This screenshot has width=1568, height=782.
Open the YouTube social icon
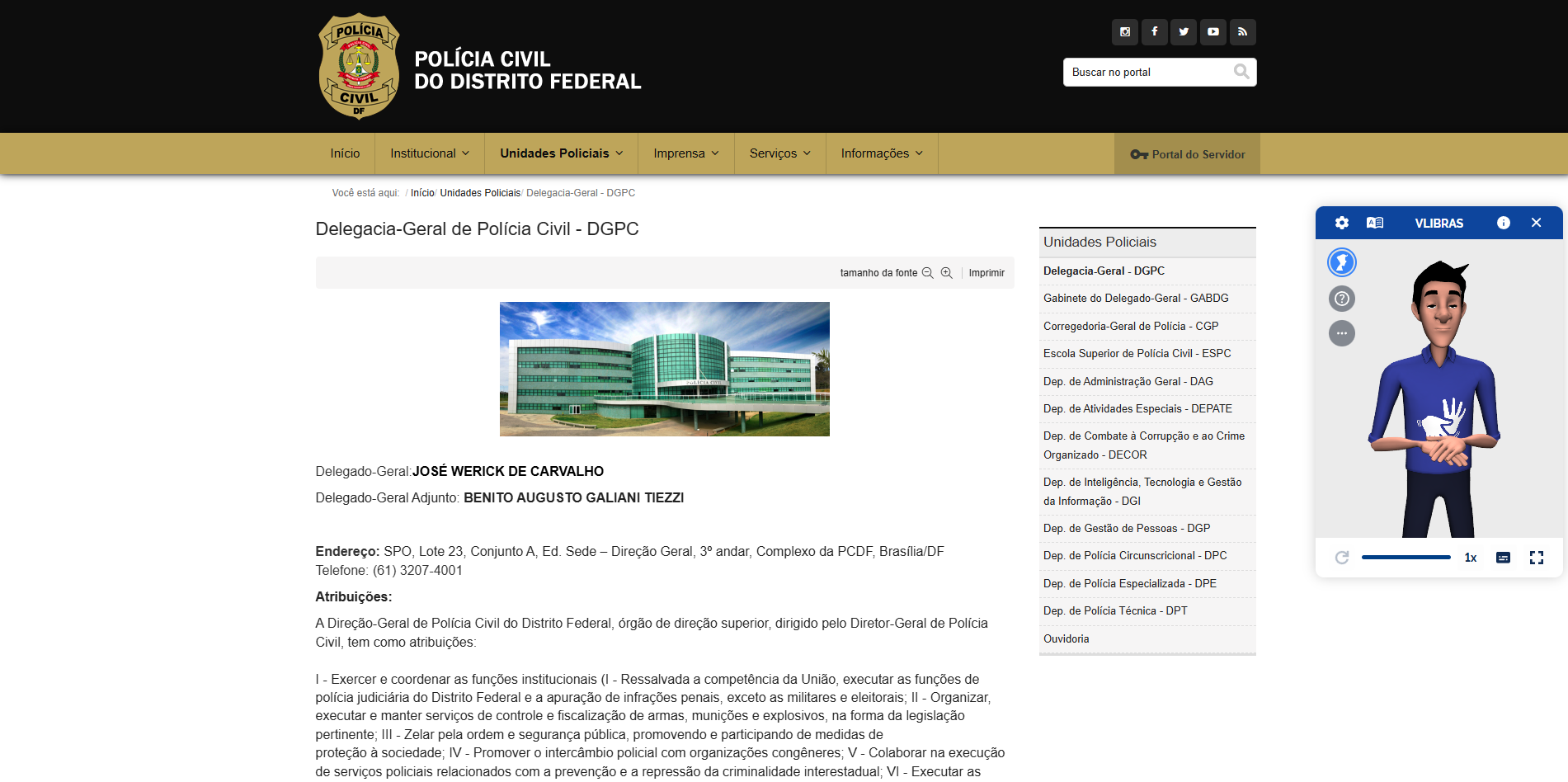1213,32
